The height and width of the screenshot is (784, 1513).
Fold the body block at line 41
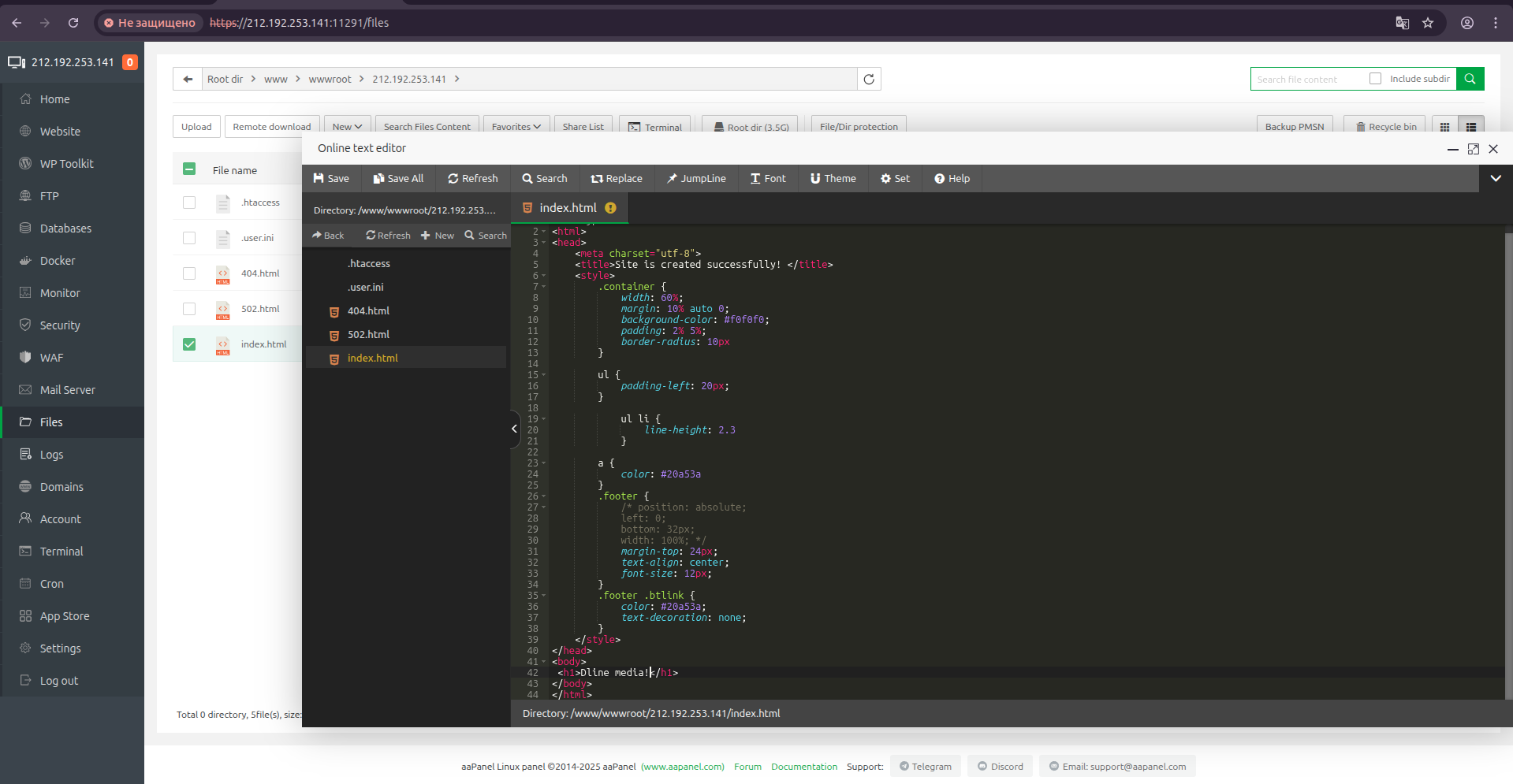(544, 662)
